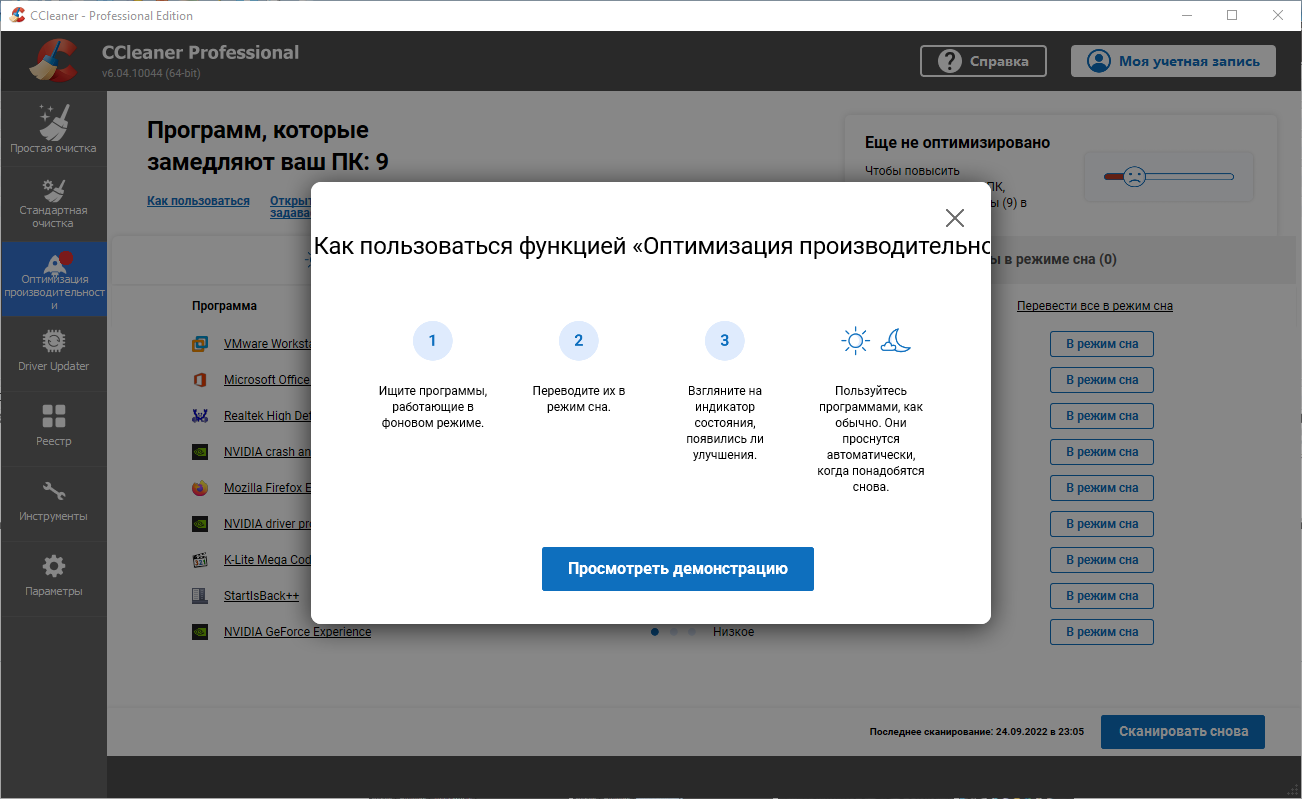Open Моя учетная запись
Screen dimensions: 1302x799
pos(1172,61)
